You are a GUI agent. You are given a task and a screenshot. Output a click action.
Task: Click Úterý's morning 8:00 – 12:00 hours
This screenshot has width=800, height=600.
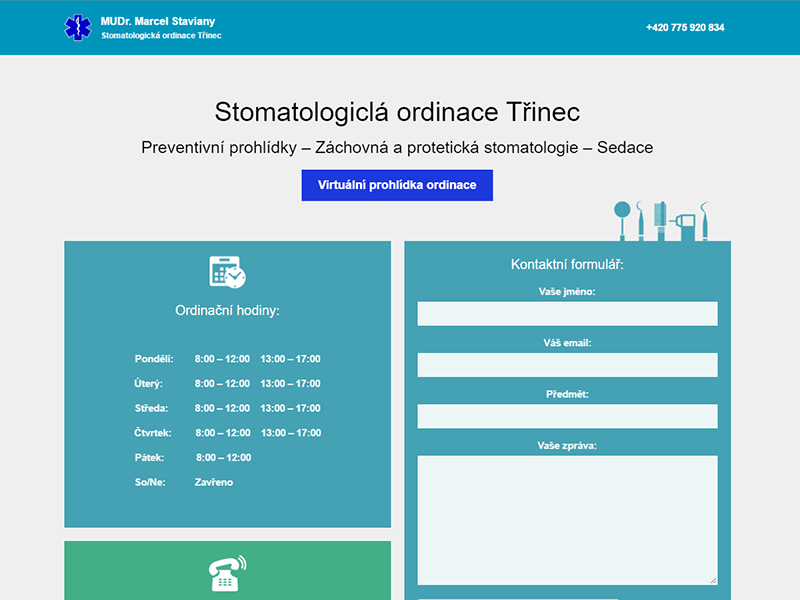222,383
